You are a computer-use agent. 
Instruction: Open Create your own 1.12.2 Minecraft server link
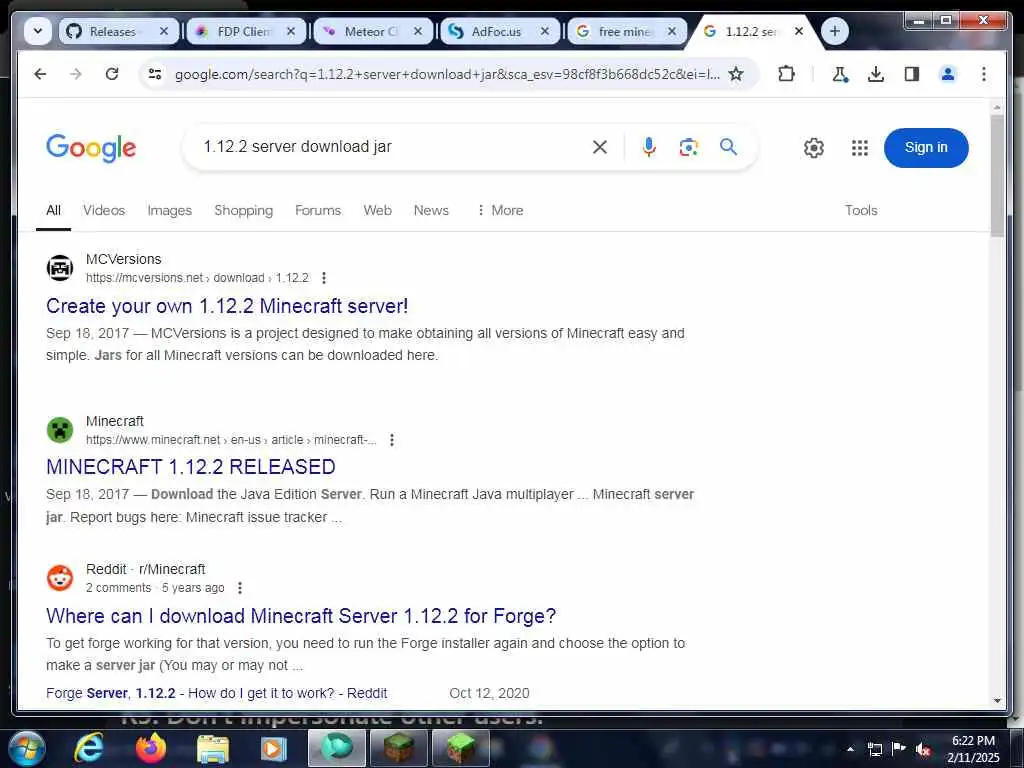227,306
